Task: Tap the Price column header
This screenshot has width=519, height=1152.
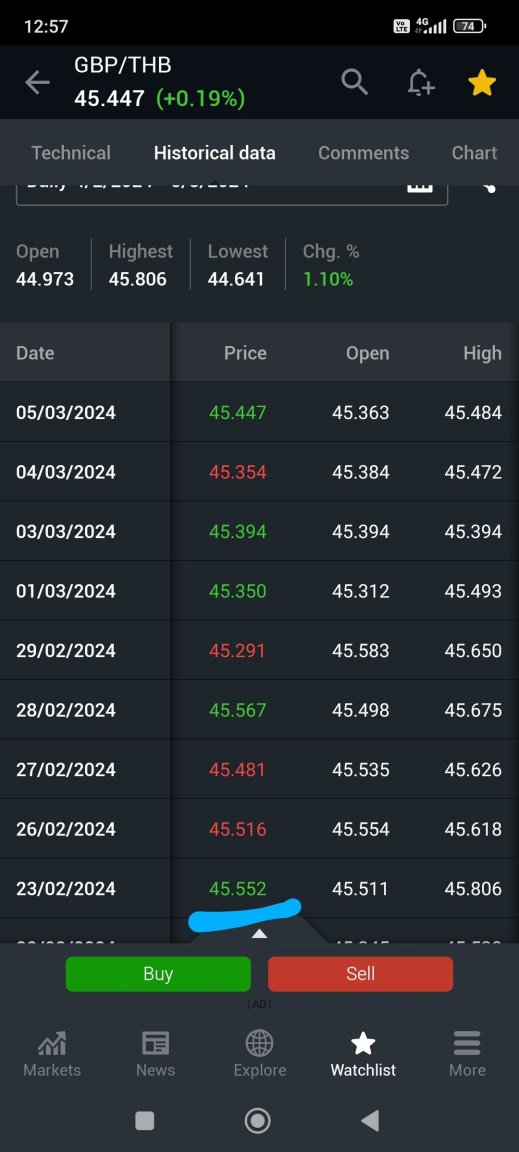Action: pos(245,353)
